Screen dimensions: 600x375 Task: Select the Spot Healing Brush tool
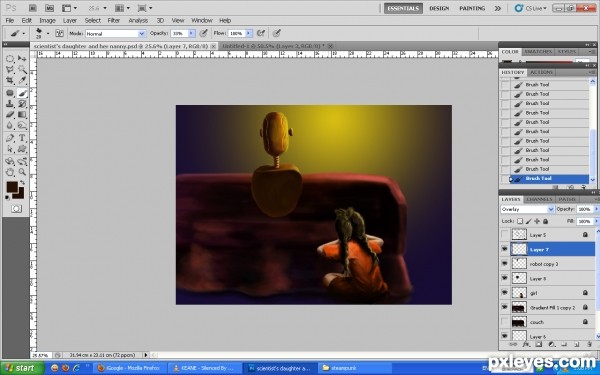coord(10,93)
